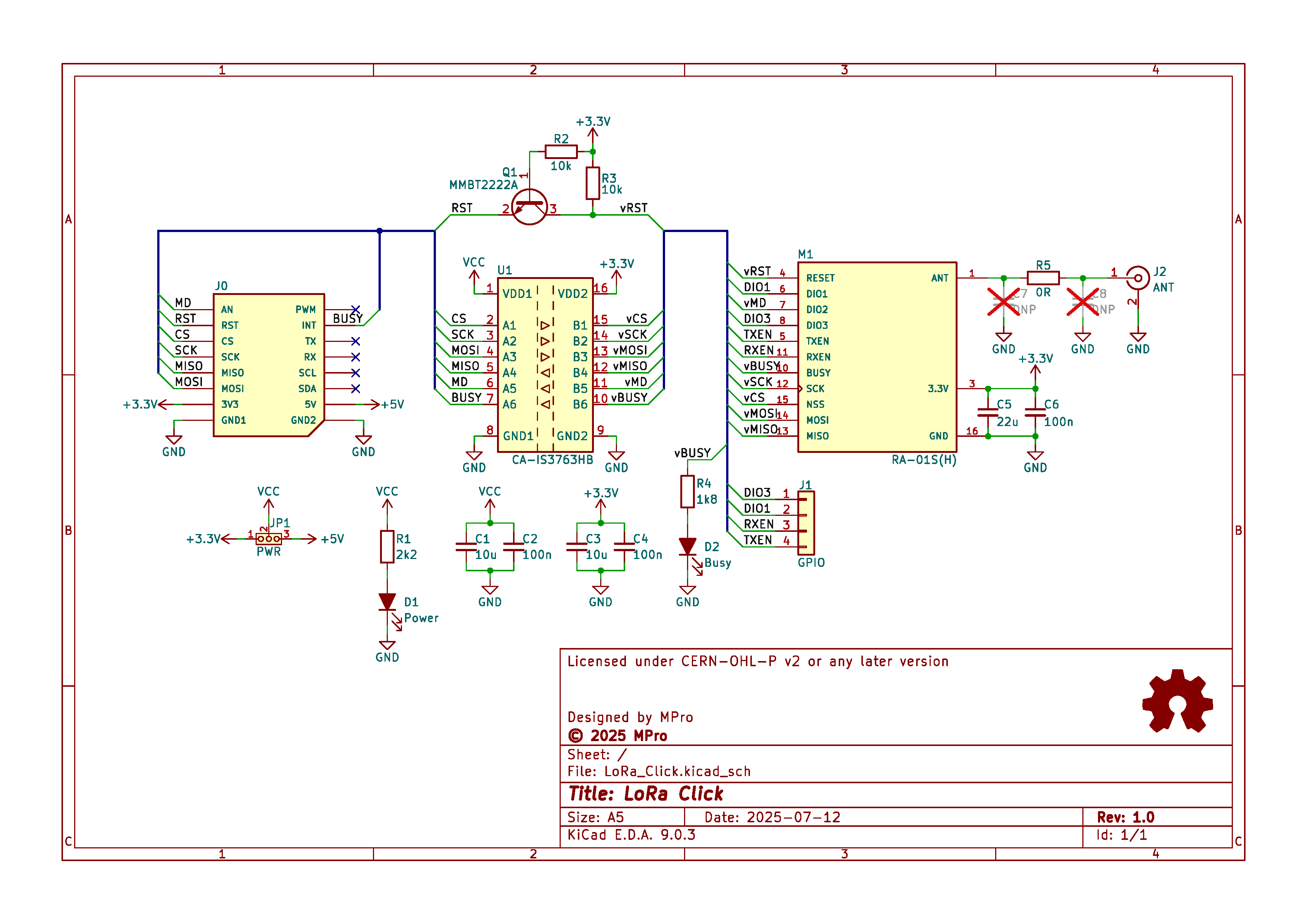Select the R1 2k2 resistor symbol

387,547
